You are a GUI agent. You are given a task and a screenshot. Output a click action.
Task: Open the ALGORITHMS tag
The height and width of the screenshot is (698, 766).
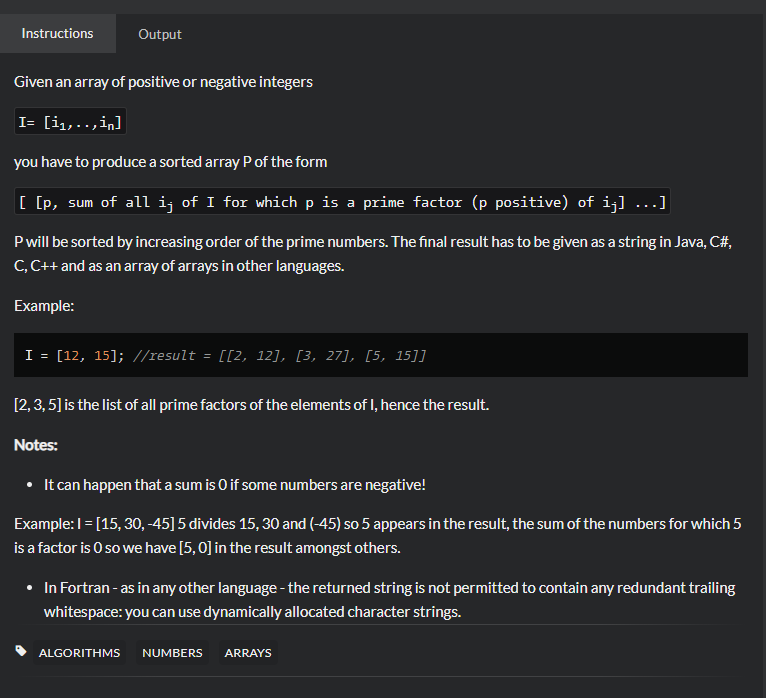click(x=79, y=653)
